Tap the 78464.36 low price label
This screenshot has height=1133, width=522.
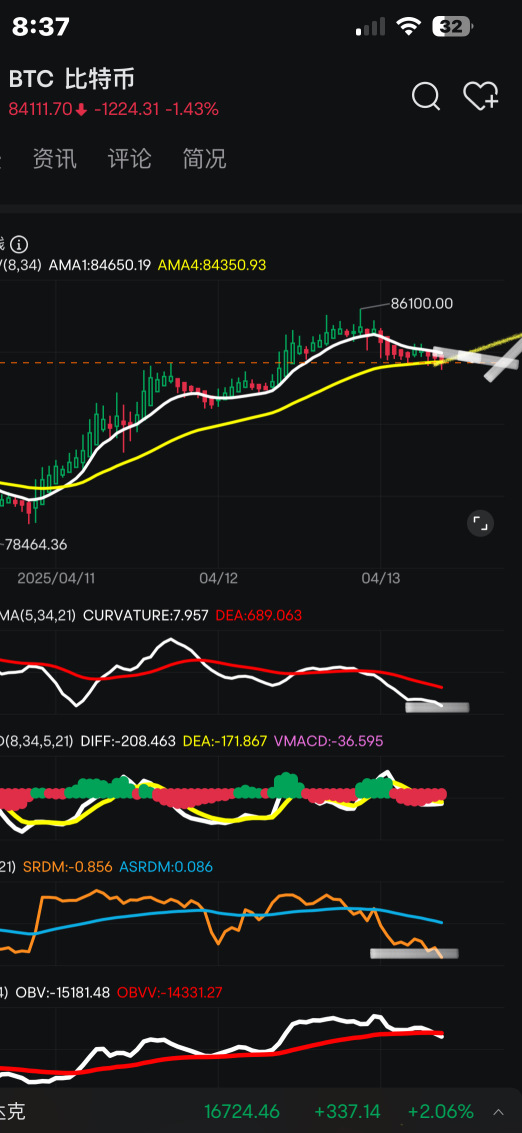pyautogui.click(x=35, y=544)
